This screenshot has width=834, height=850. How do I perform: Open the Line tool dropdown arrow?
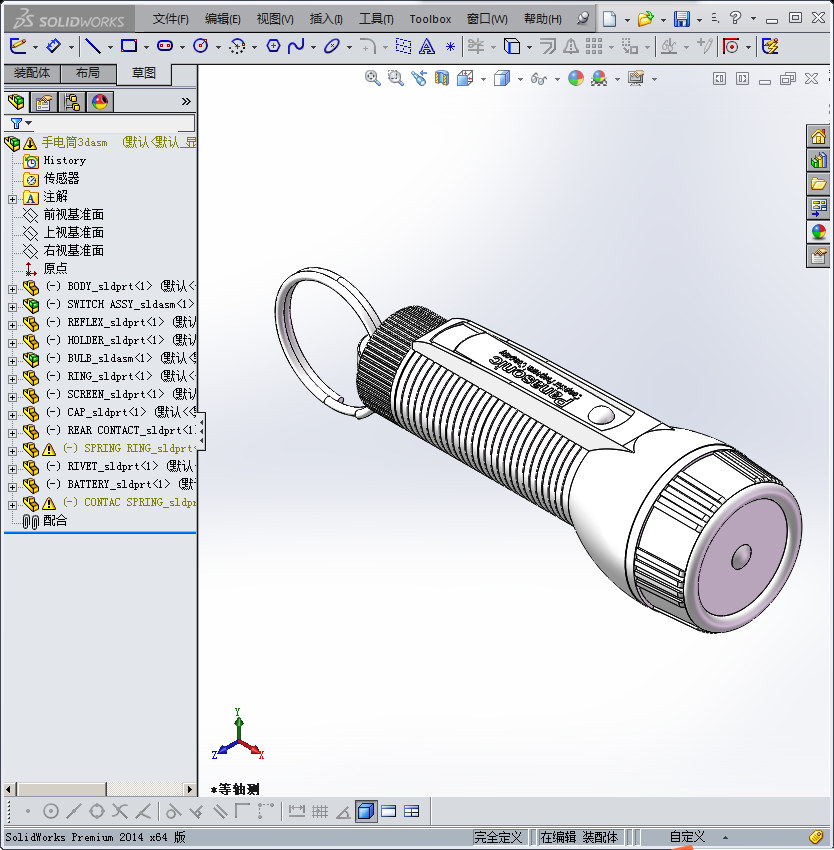point(110,47)
